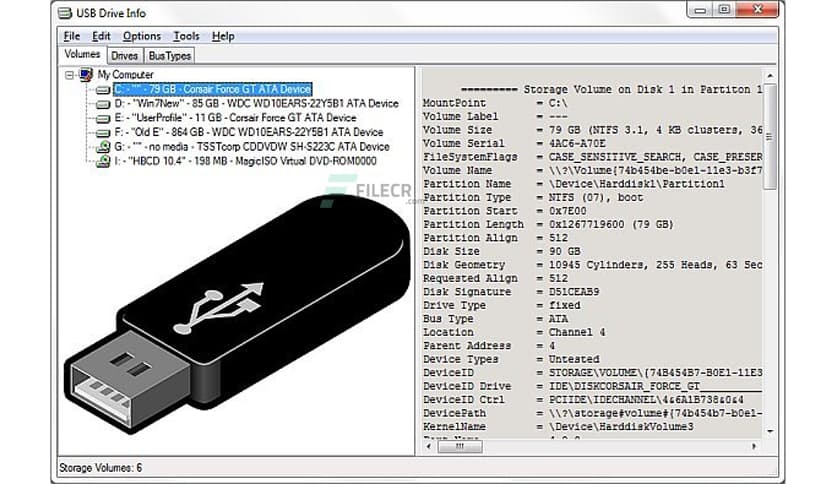Select F: Old E 864 GB volume
This screenshot has height=484, width=836.
coord(248,132)
